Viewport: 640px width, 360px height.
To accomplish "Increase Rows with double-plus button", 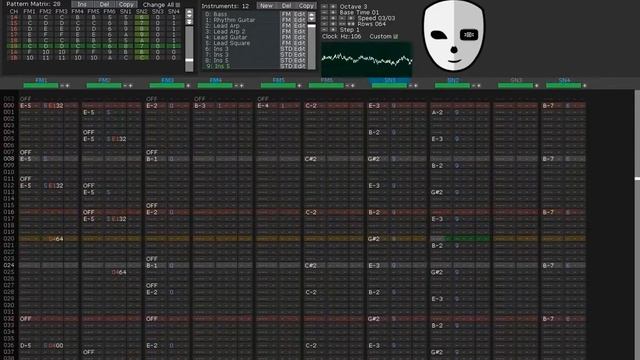I will pyautogui.click(x=351, y=24).
